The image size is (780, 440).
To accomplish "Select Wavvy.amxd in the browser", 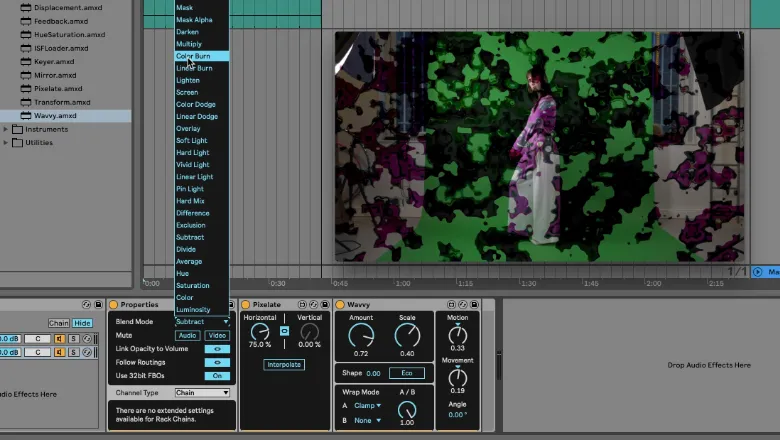I will (x=55, y=116).
